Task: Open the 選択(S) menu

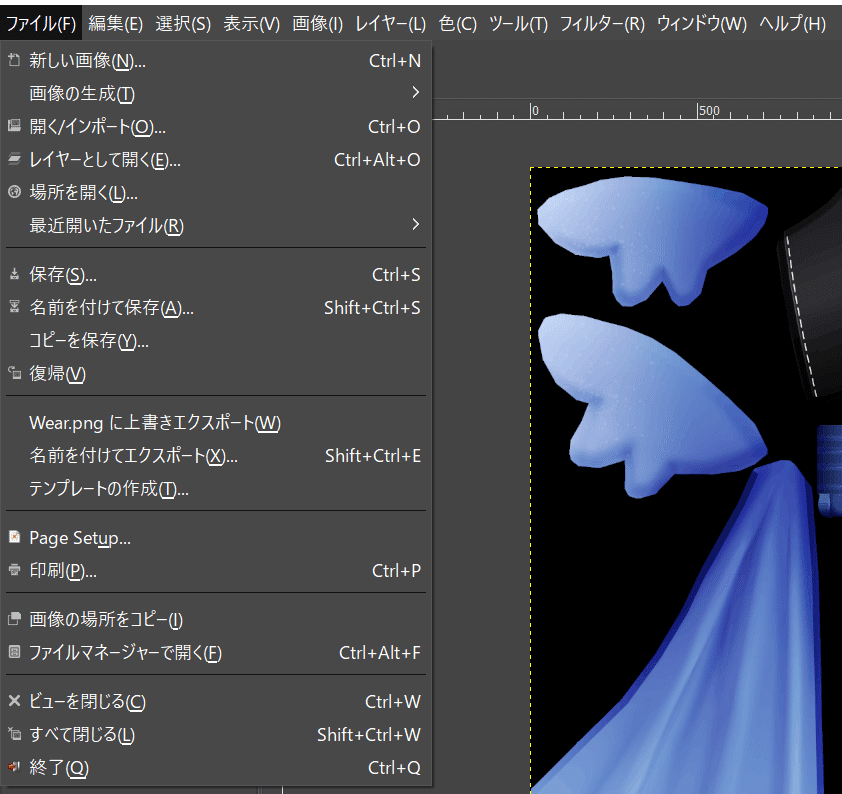Action: [x=183, y=24]
